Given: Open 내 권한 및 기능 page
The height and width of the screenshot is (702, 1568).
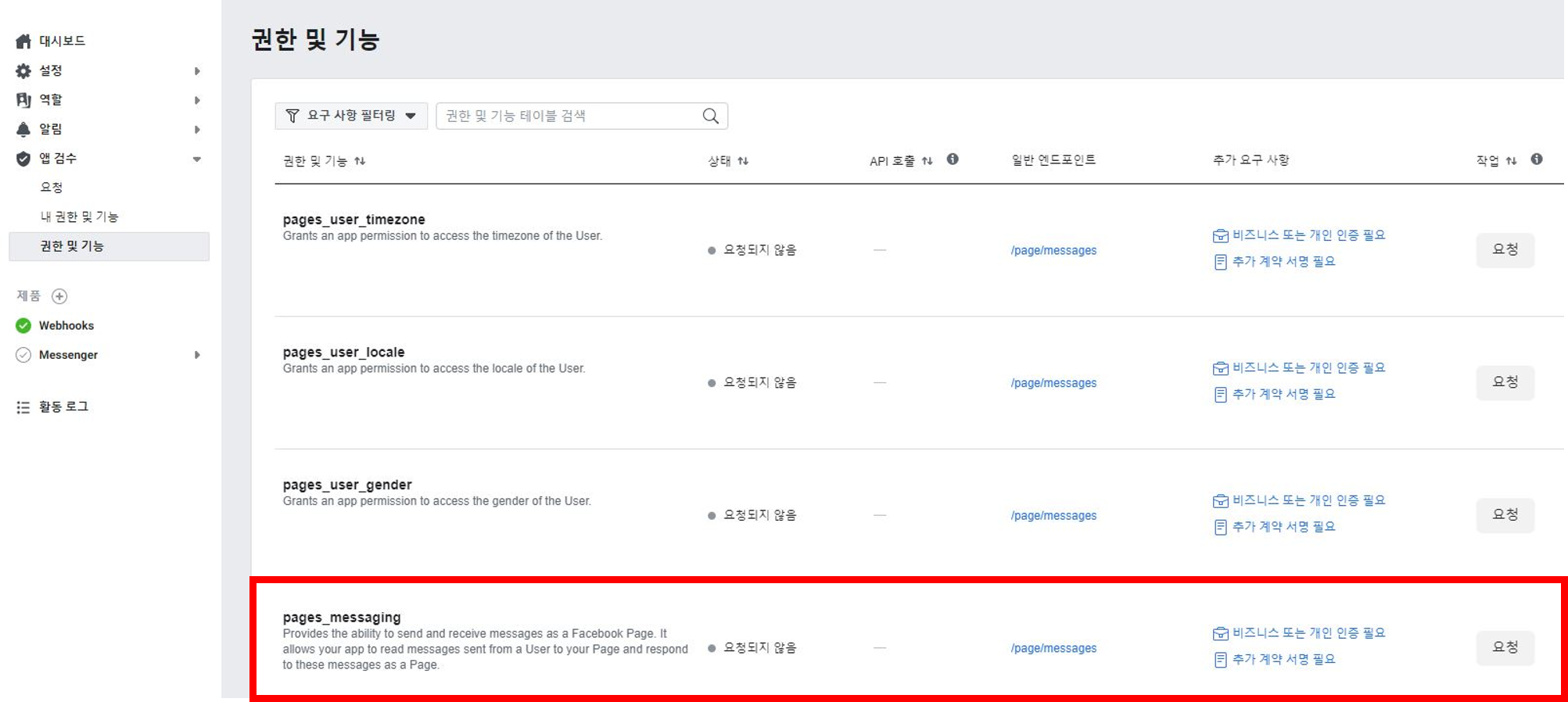Looking at the screenshot, I should (79, 217).
